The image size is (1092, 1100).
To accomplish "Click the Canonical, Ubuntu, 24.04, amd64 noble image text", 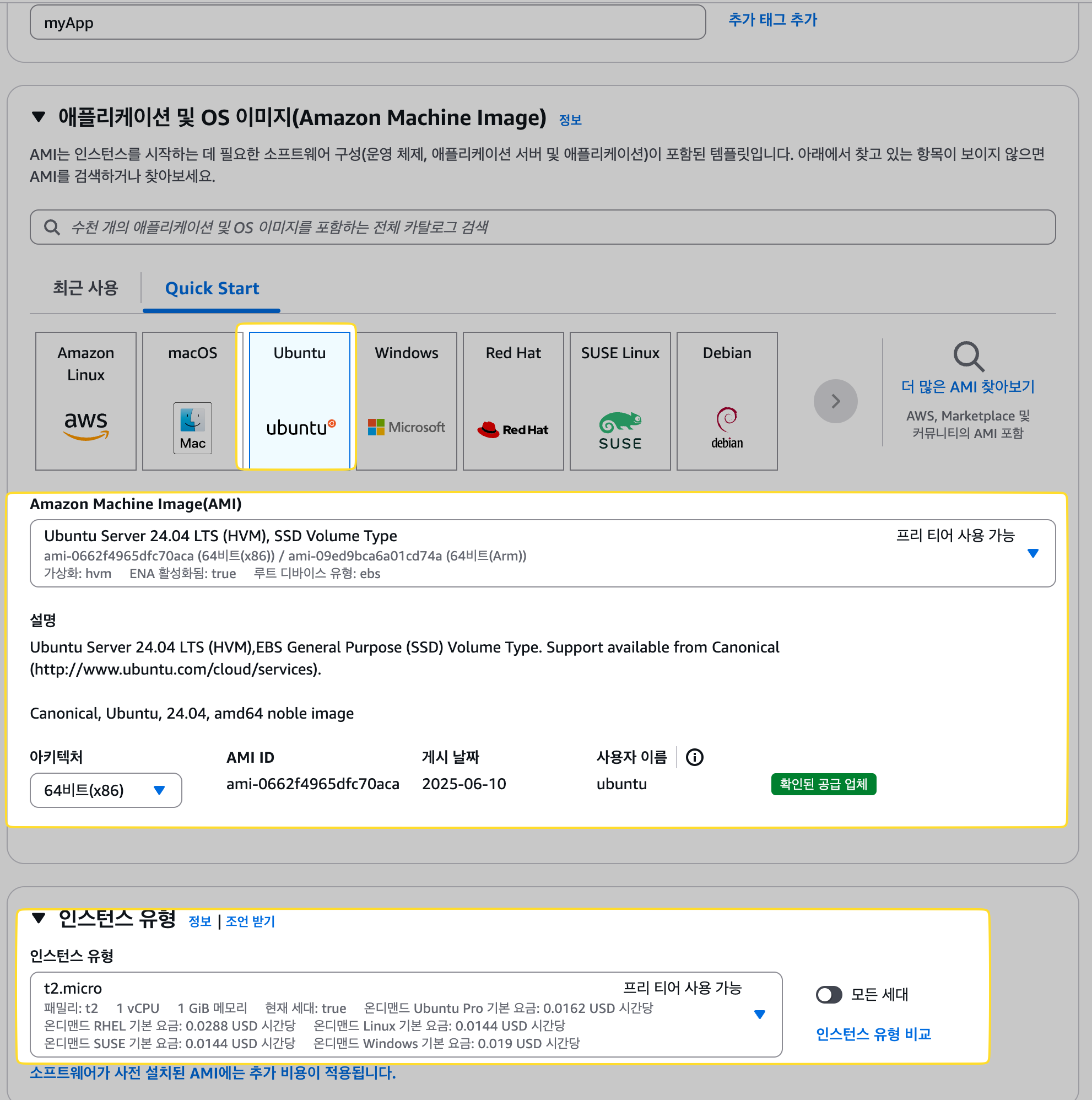I will click(192, 714).
